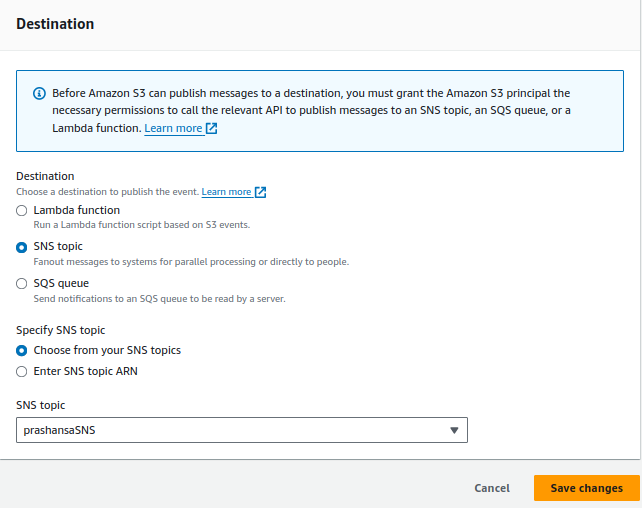Click the Lambda function label text
642x508 pixels.
77,210
